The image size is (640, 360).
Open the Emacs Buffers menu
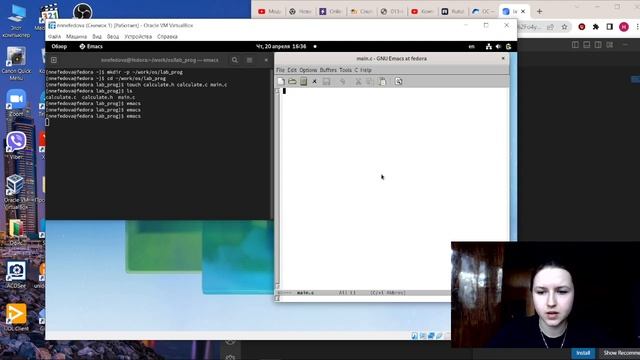tap(328, 70)
